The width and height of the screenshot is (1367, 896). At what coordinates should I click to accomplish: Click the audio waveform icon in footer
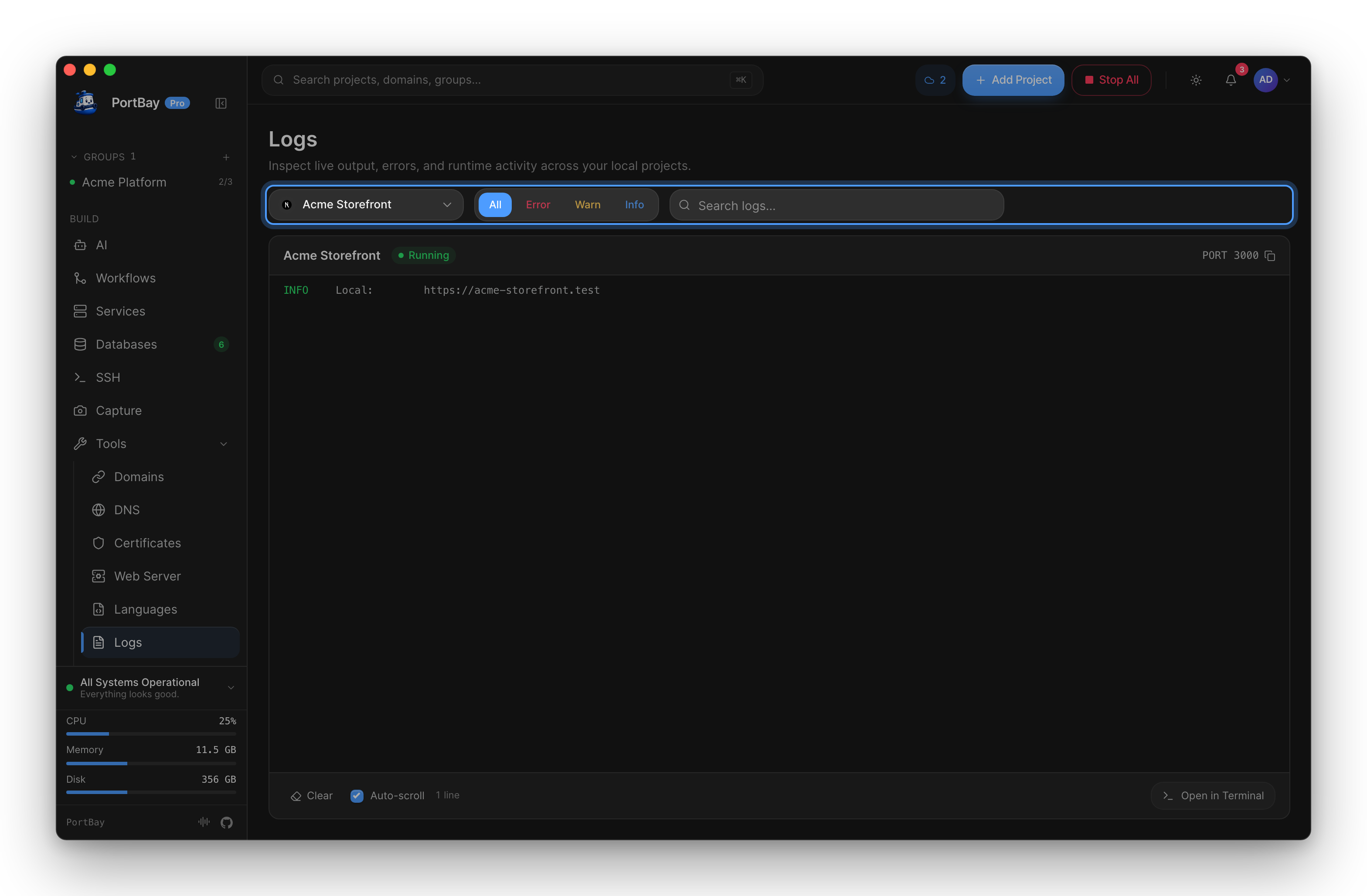click(204, 822)
